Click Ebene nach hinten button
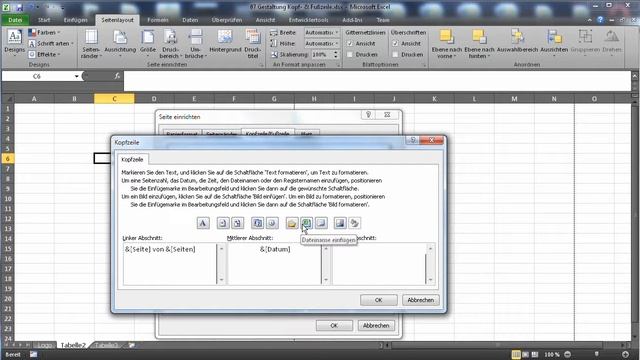Image resolution: width=640 pixels, height=360 pixels. point(479,44)
